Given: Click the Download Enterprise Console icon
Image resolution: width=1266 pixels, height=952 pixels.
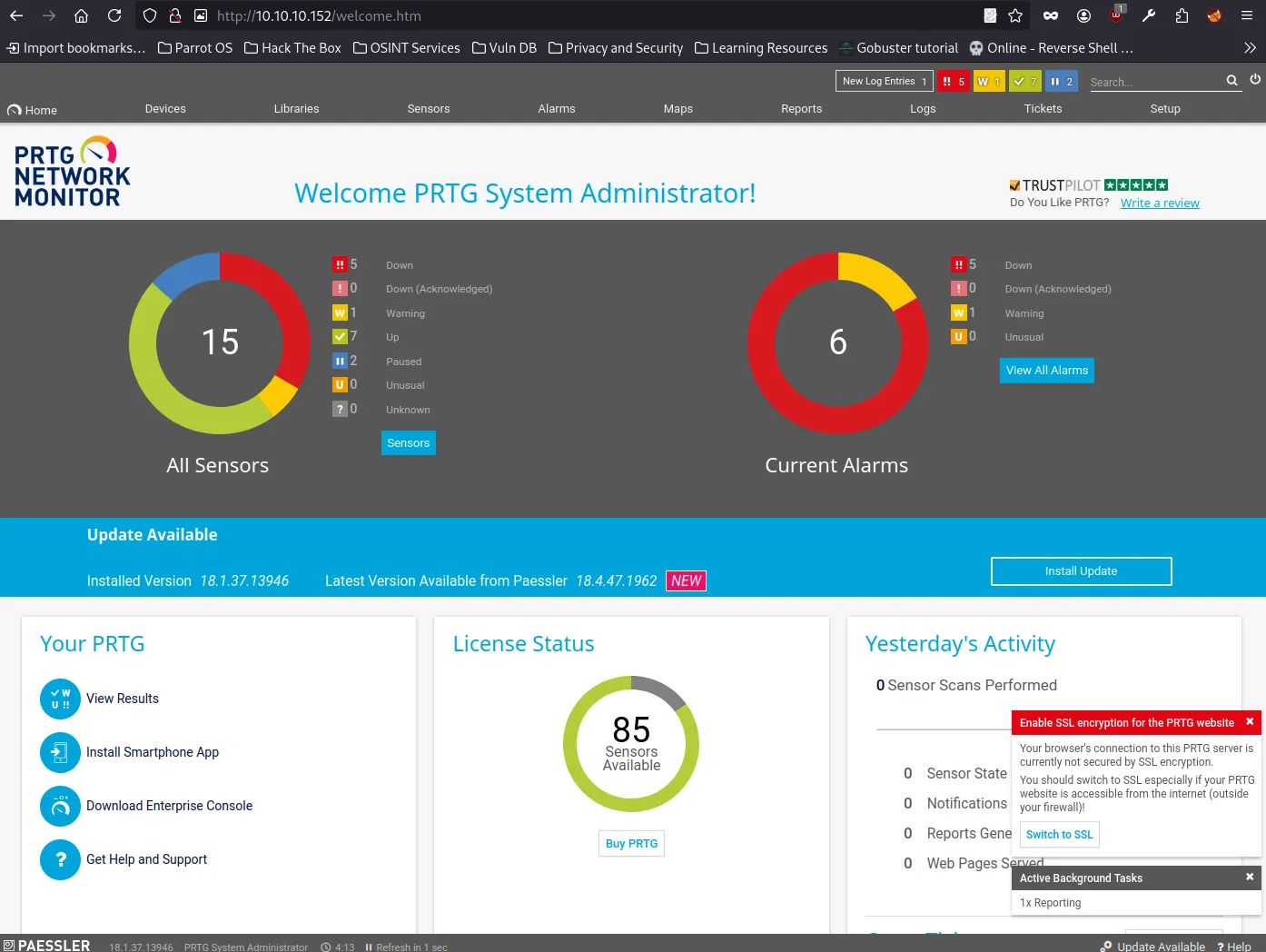Looking at the screenshot, I should [60, 806].
